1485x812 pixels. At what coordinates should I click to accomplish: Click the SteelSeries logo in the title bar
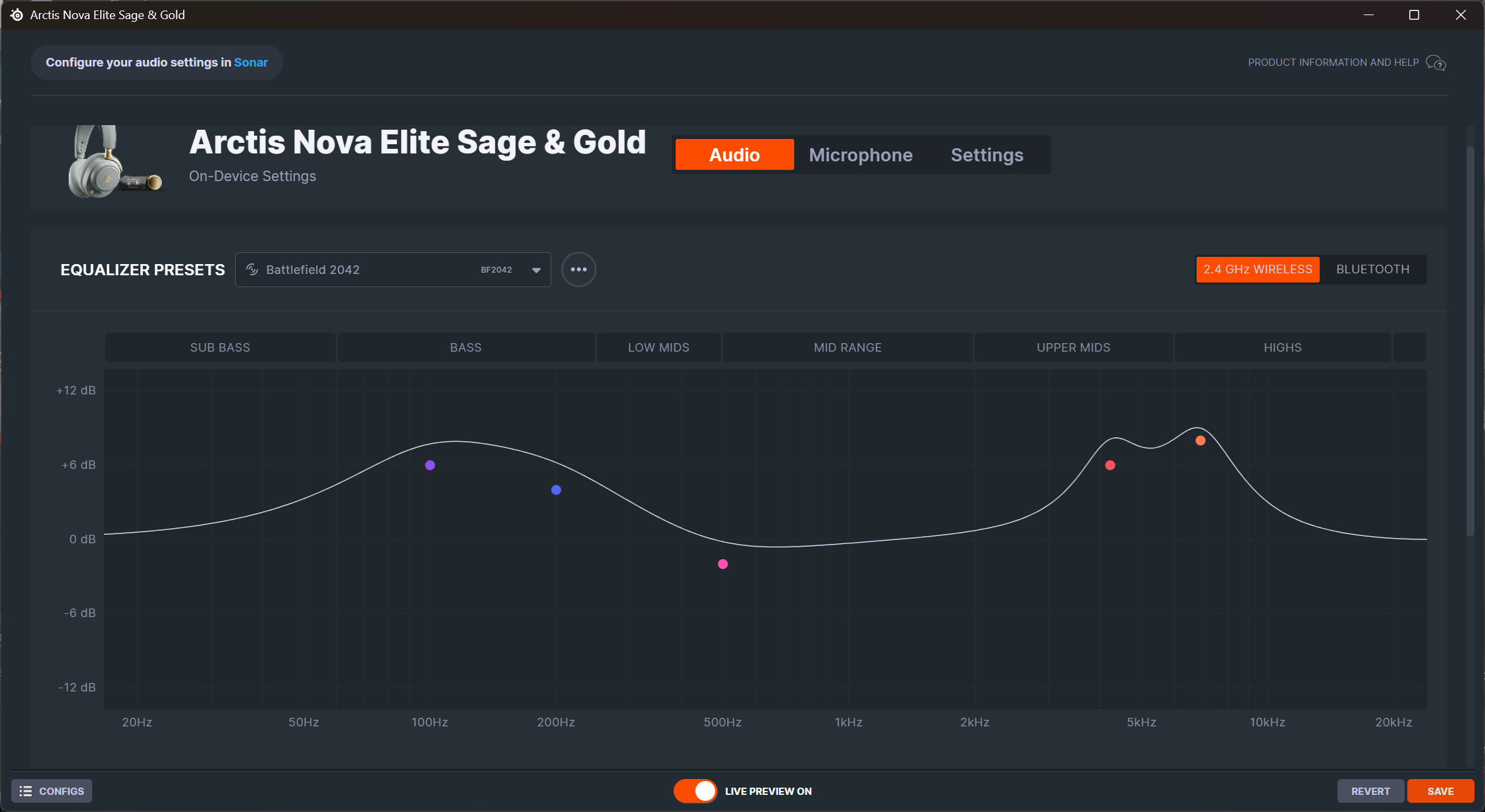[x=16, y=14]
